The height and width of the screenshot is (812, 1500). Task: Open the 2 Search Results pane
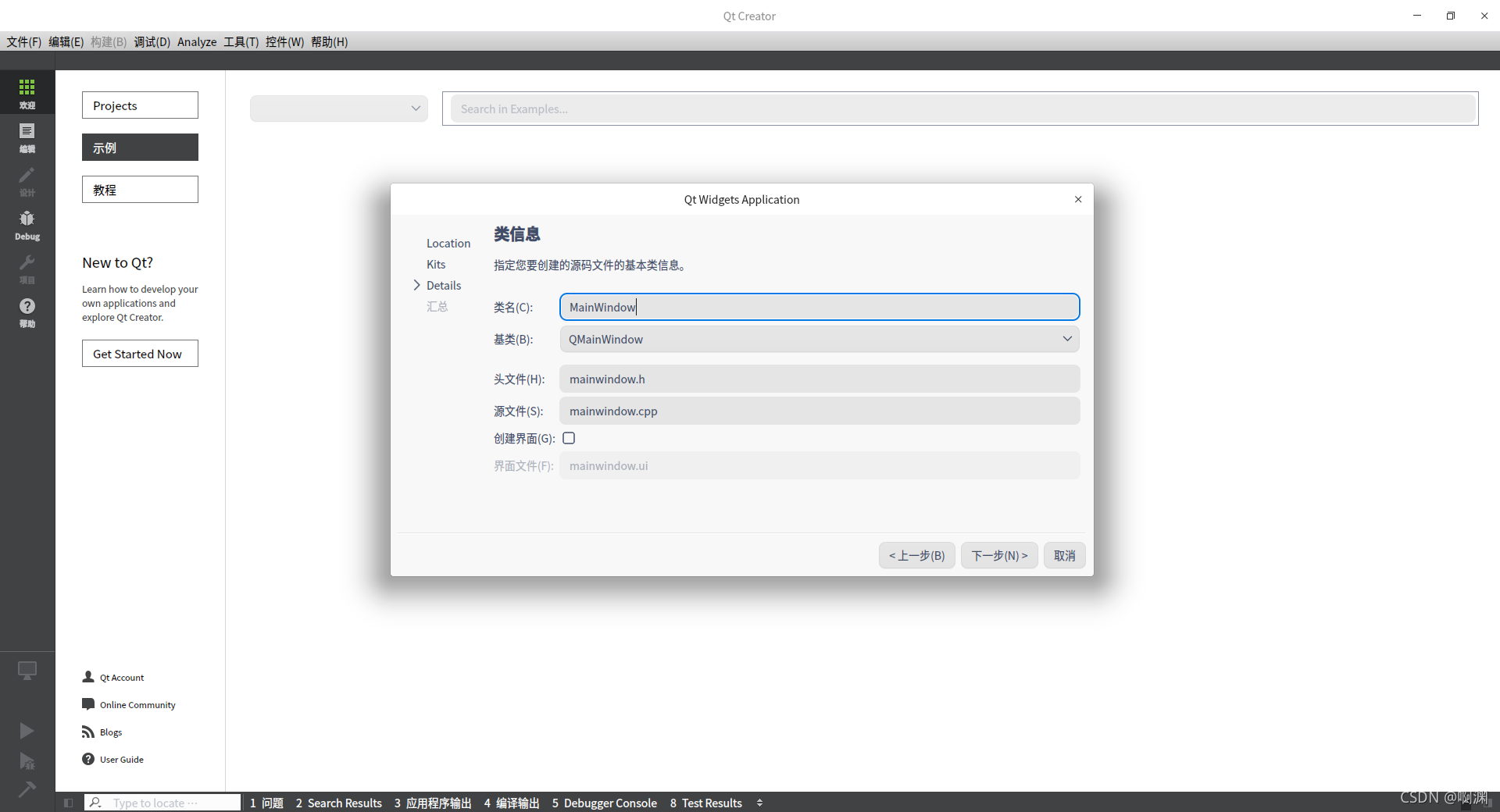point(338,803)
